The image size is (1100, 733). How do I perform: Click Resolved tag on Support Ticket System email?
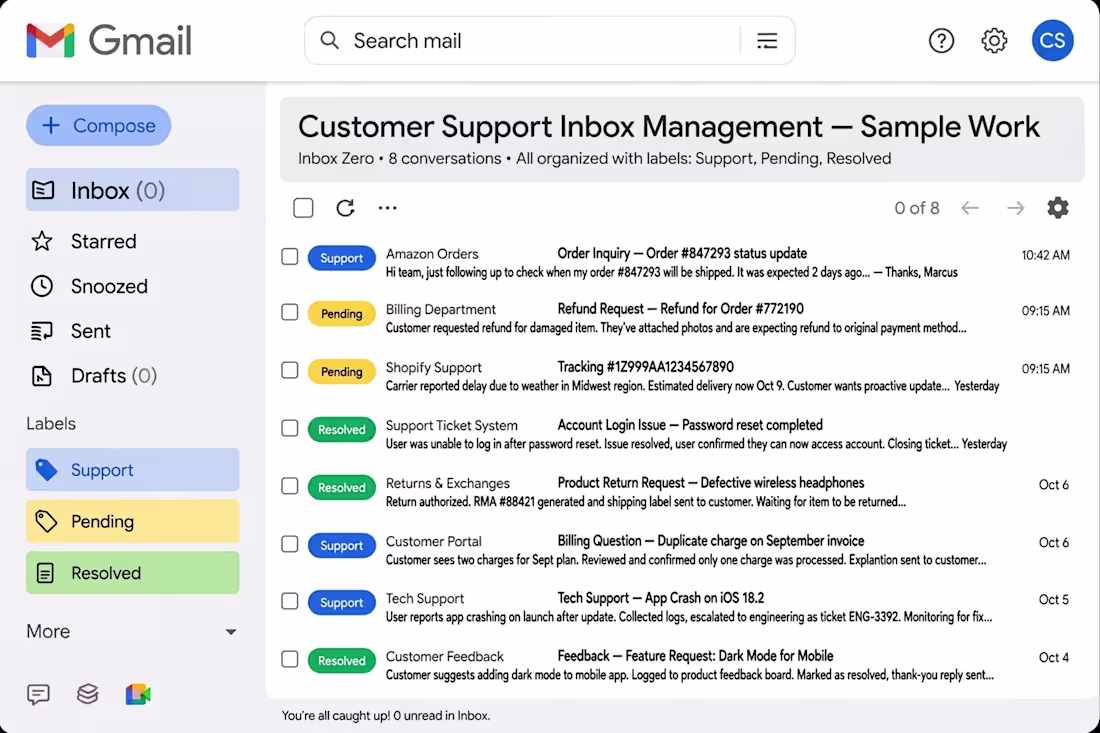342,429
